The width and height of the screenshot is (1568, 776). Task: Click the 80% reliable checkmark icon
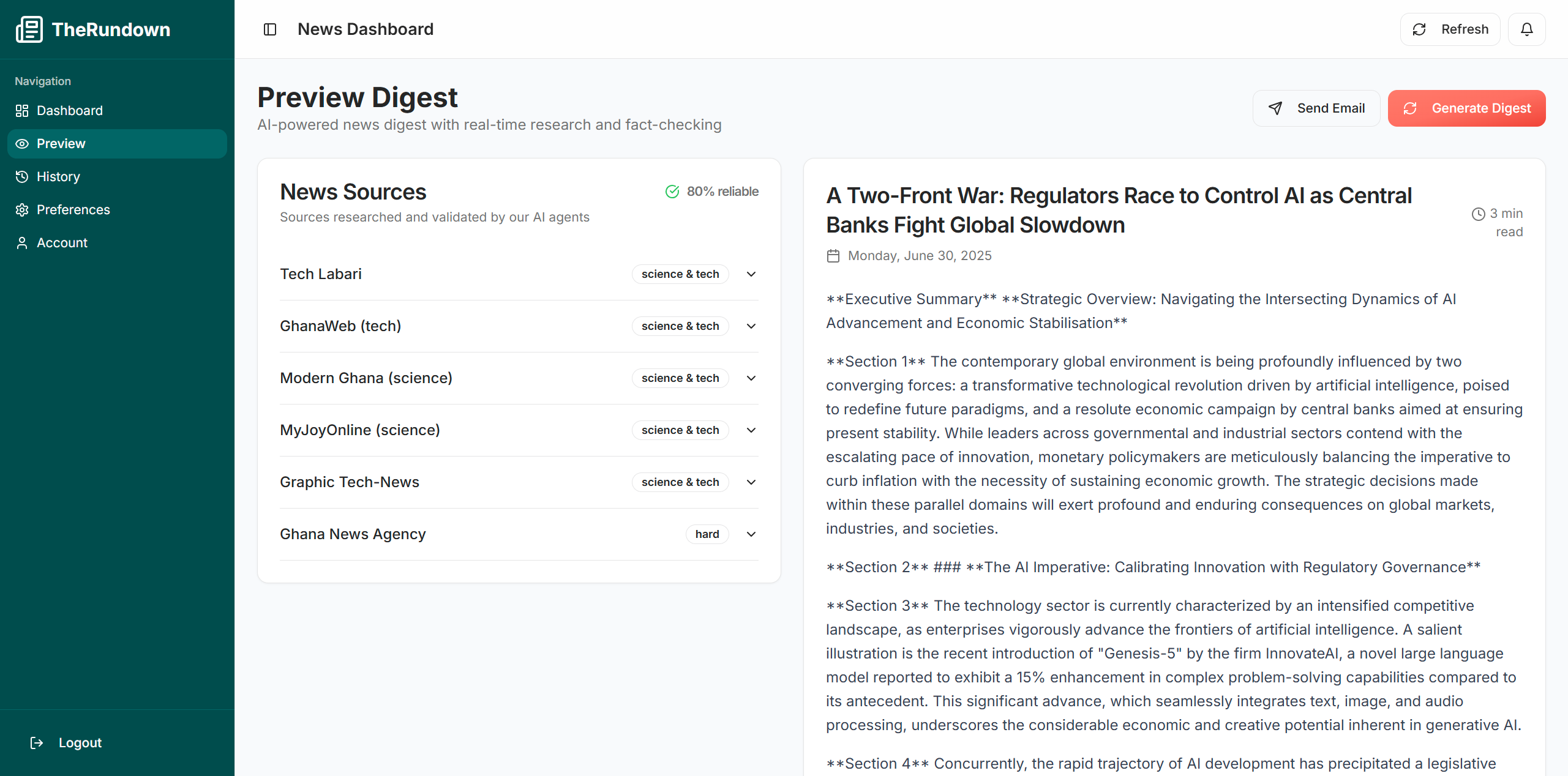click(x=672, y=192)
